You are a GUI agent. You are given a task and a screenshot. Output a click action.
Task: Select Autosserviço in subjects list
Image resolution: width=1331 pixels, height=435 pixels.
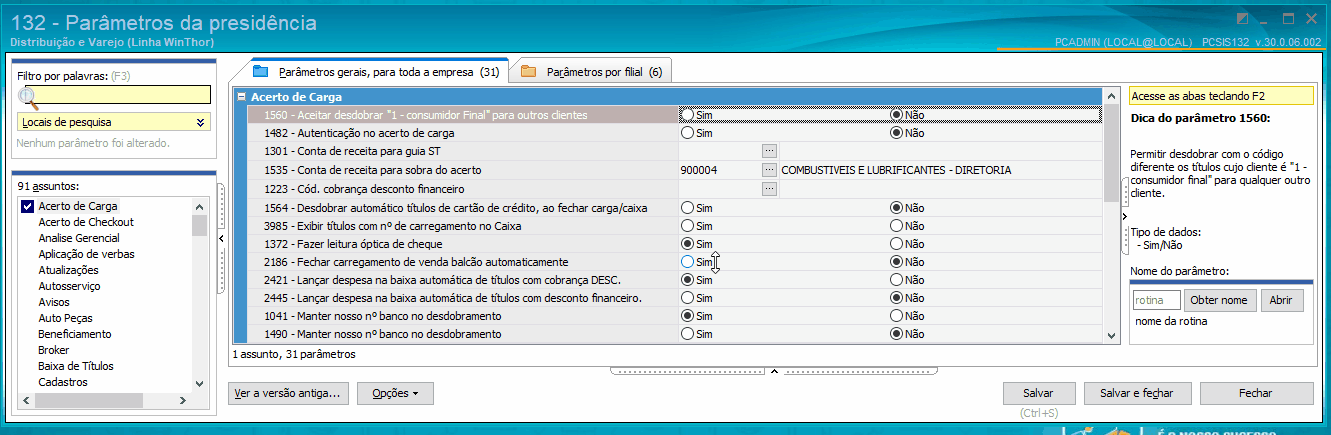(69, 286)
